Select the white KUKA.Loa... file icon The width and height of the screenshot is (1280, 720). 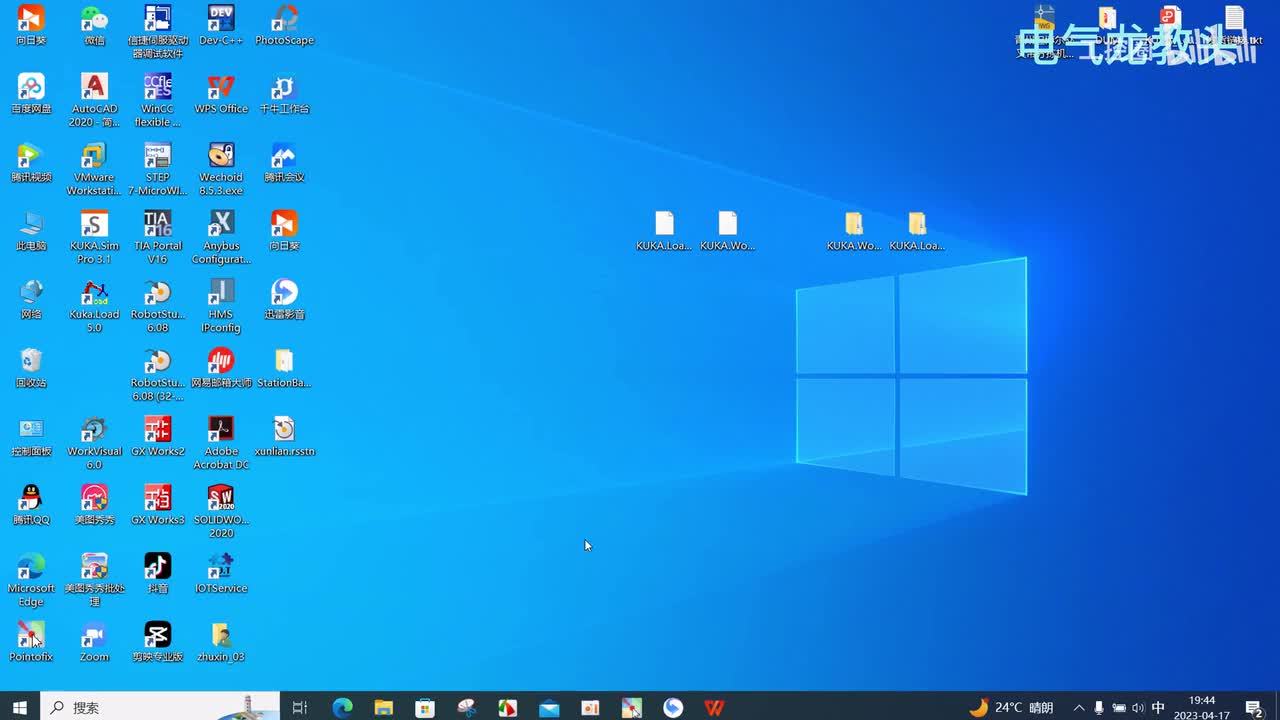click(x=664, y=231)
